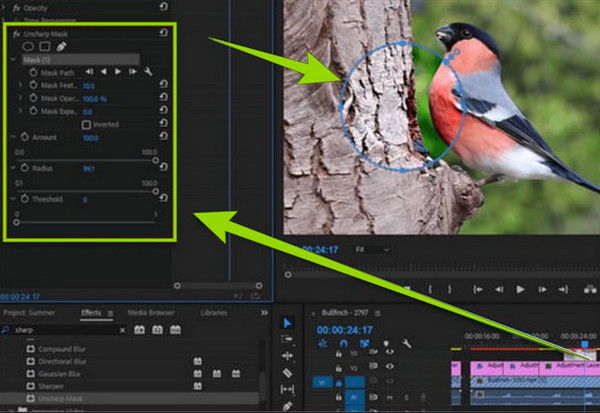This screenshot has height=413, width=600.
Task: Toggle V2 track output eye
Action: click(390, 366)
